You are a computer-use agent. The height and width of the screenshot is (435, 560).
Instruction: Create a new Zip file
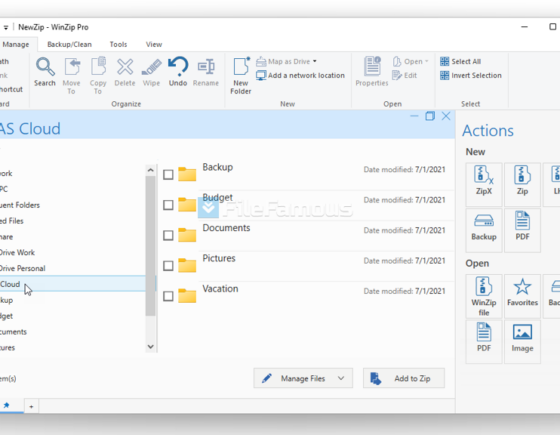pos(522,184)
